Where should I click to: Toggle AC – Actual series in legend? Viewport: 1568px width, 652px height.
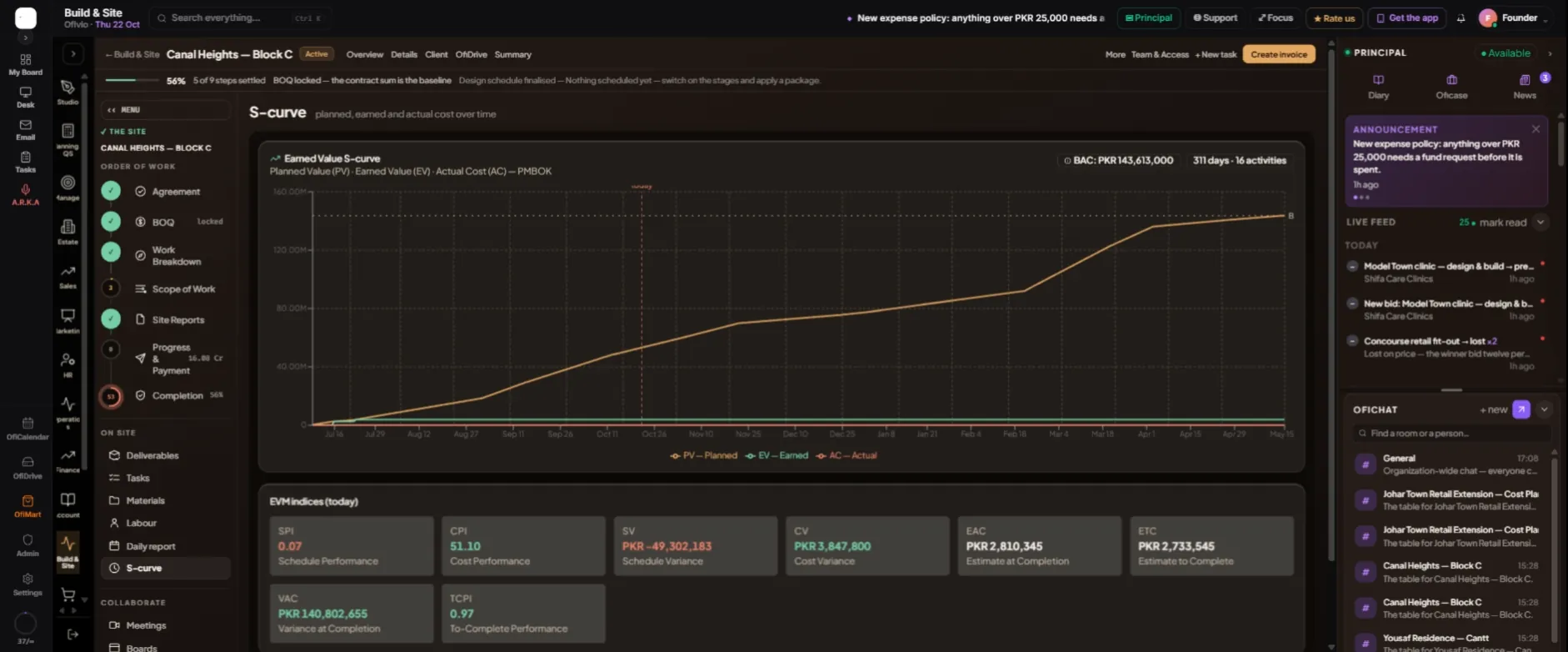click(846, 455)
